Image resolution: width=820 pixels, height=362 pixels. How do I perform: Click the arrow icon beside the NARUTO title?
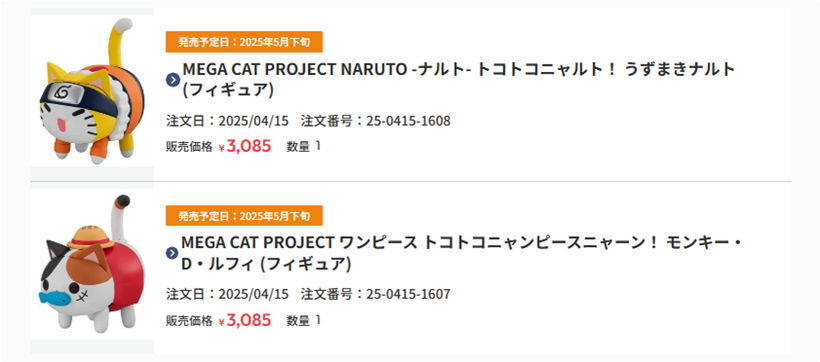tap(173, 80)
